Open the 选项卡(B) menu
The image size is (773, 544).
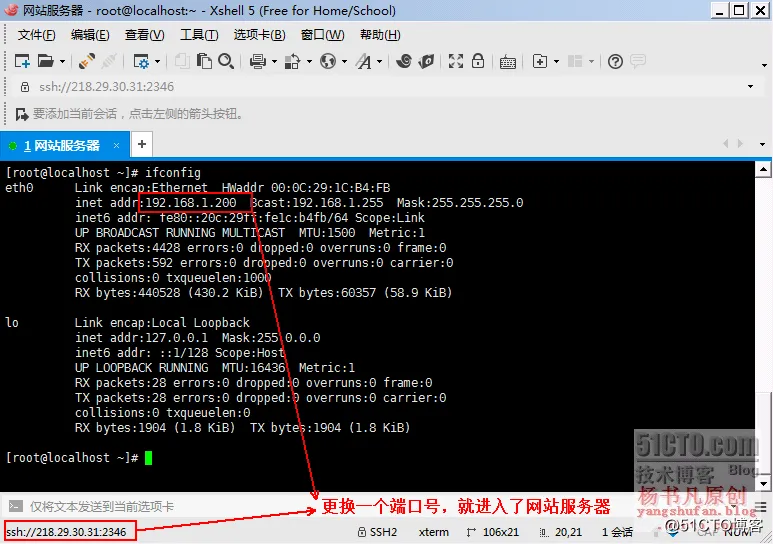coord(259,35)
